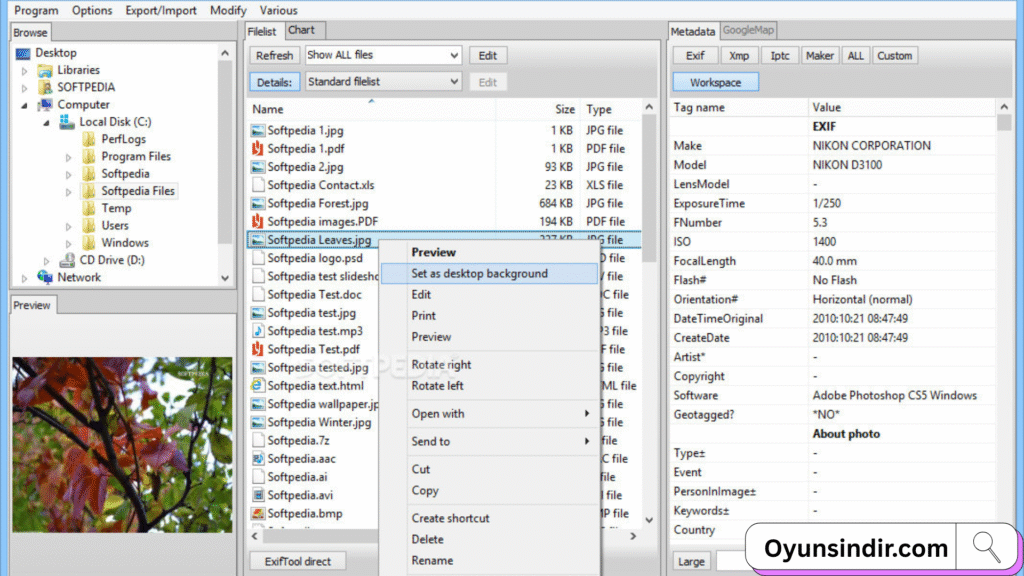Viewport: 1024px width, 576px height.
Task: Click the CD Drive (D:) icon
Action: pos(67,260)
